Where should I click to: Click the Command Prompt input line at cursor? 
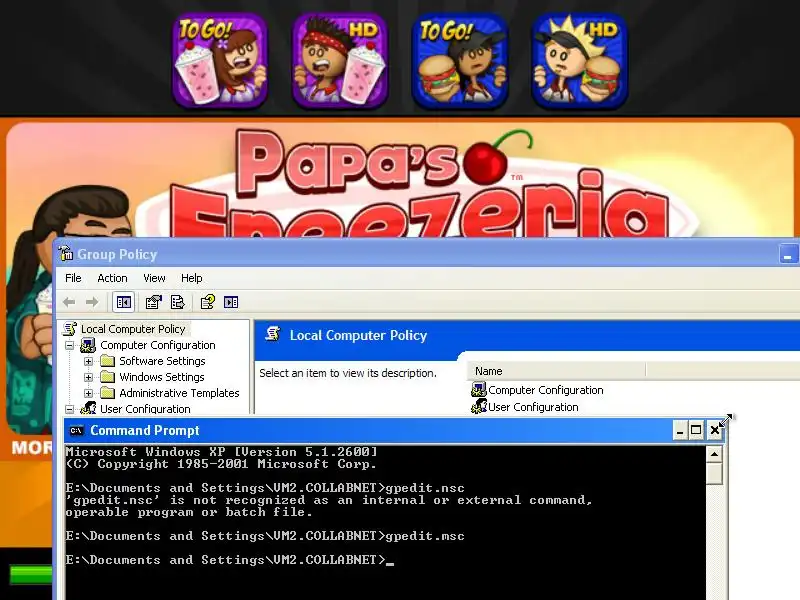pos(390,561)
